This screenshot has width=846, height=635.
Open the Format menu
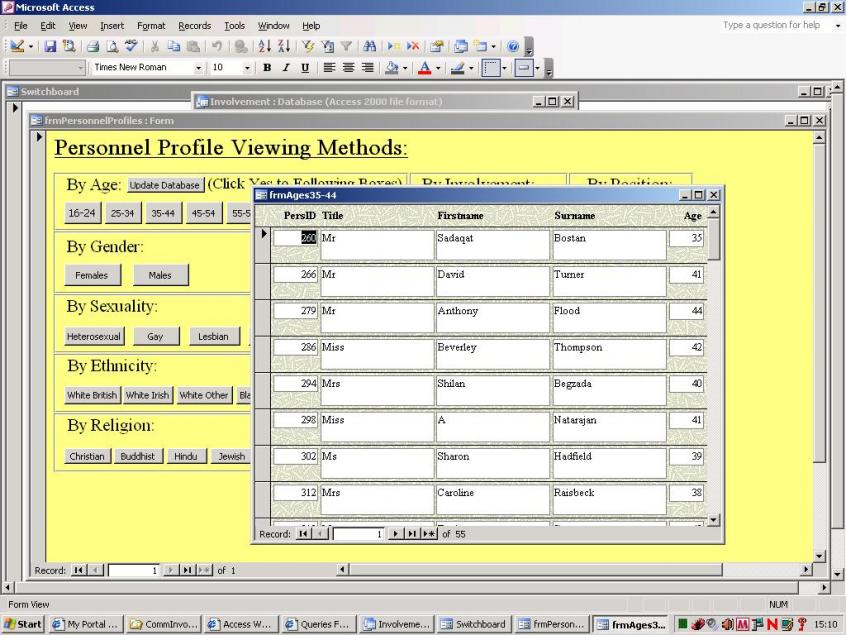pyautogui.click(x=151, y=25)
